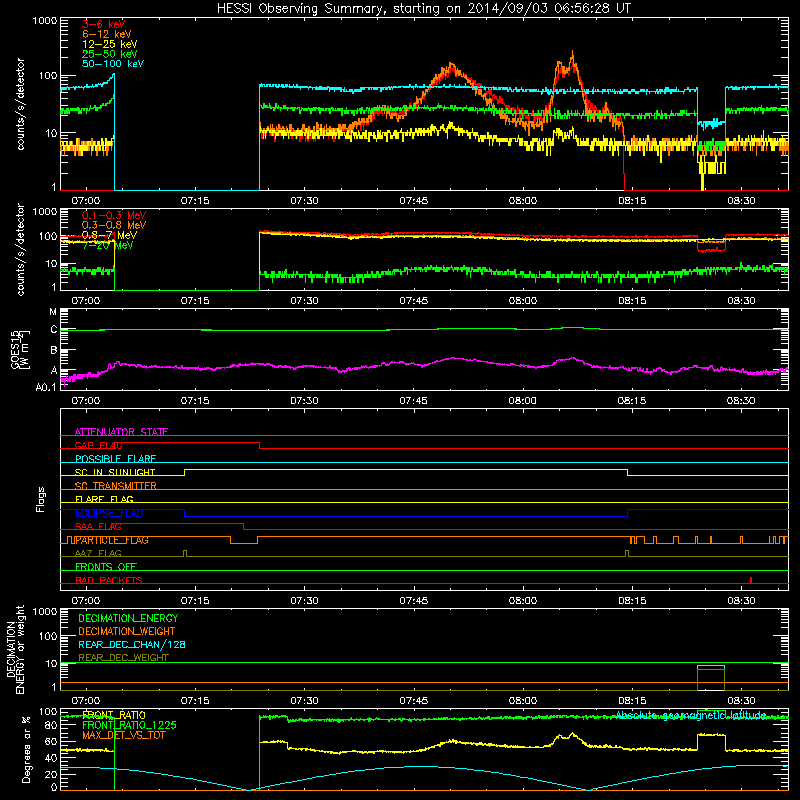
Task: Click the DECIMATION_ENERGY legend label
Action: click(128, 618)
